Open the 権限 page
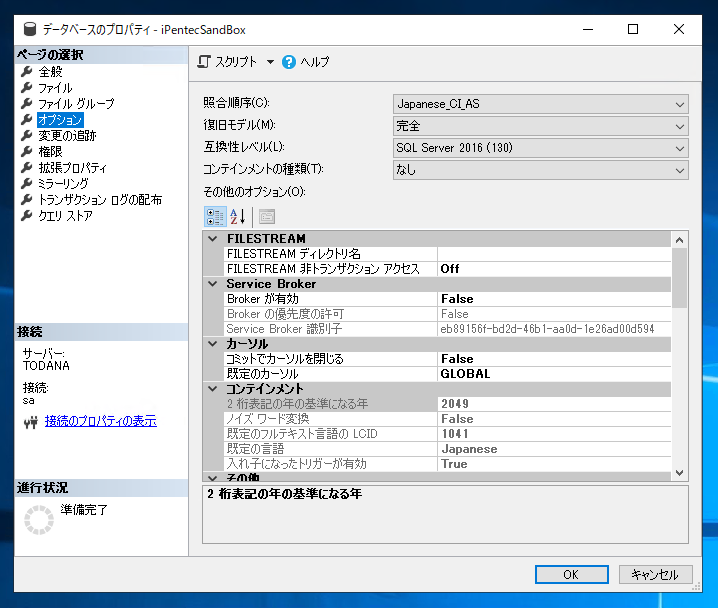718x608 pixels. tap(50, 152)
